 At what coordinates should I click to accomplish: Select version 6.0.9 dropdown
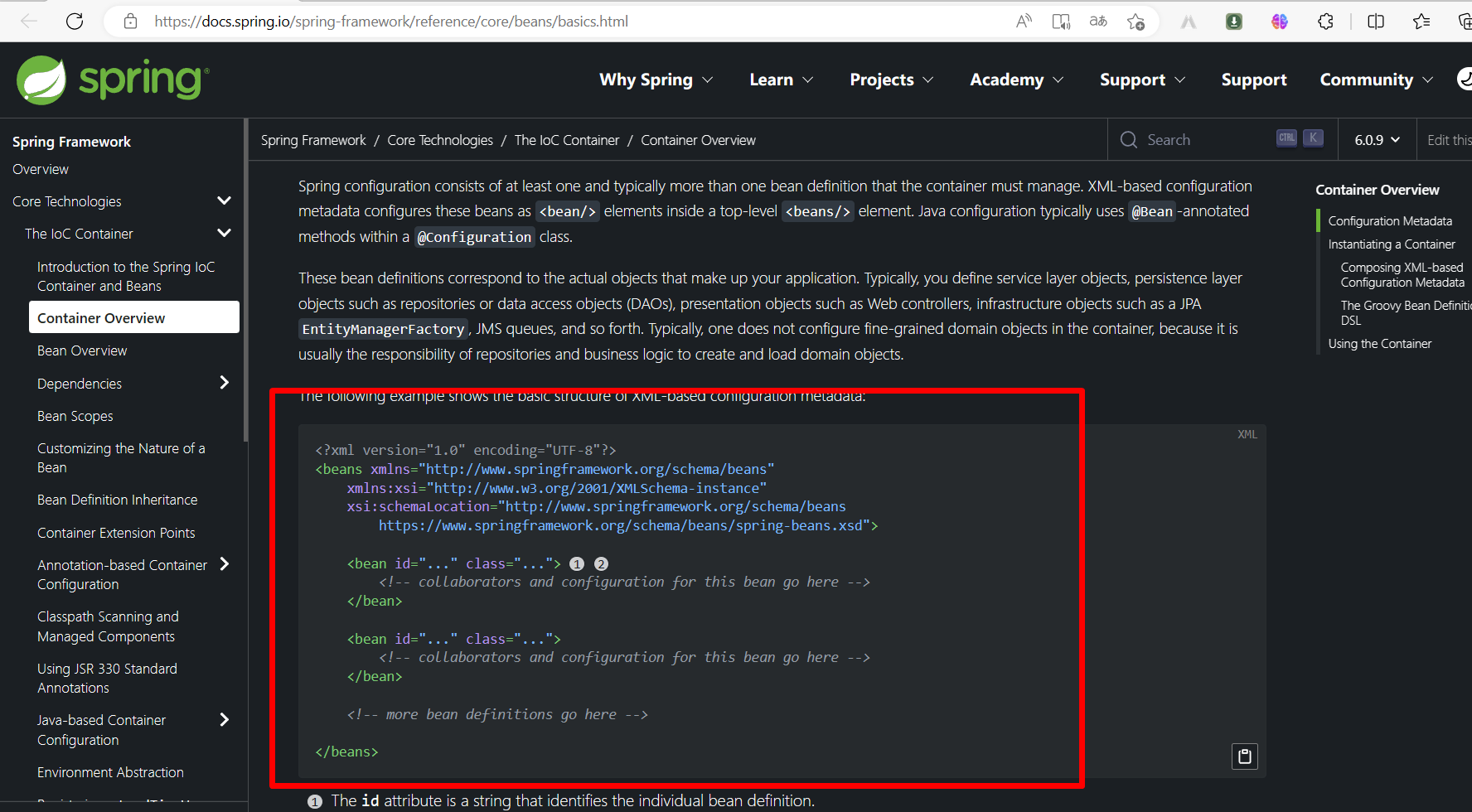(1377, 140)
